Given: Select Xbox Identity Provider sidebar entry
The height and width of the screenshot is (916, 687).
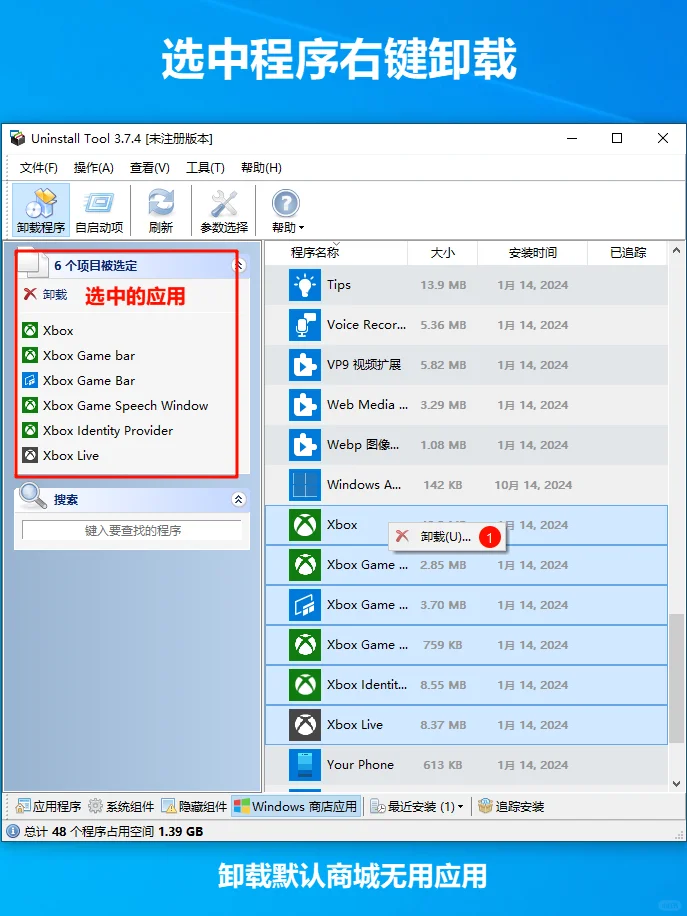Looking at the screenshot, I should coord(107,431).
